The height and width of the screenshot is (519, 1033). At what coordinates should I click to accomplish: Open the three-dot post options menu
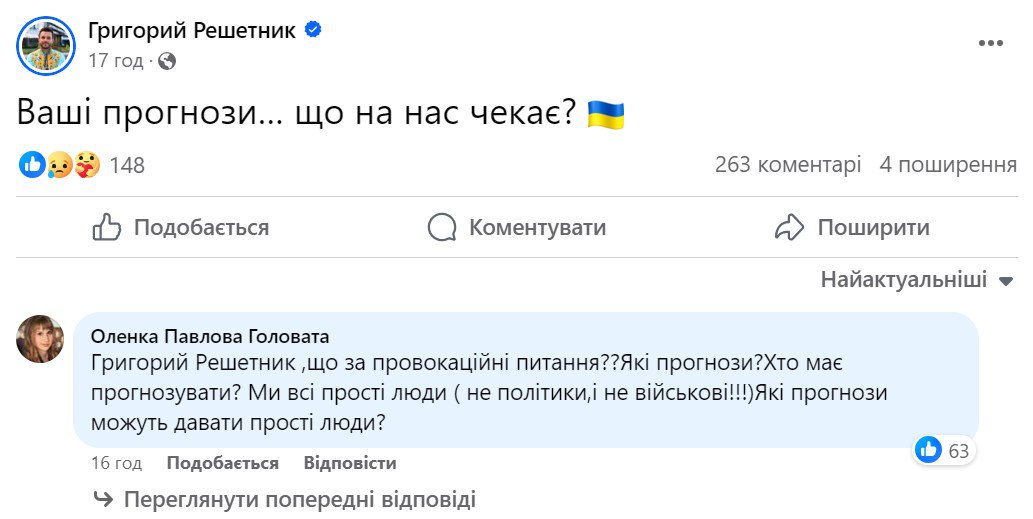point(990,44)
